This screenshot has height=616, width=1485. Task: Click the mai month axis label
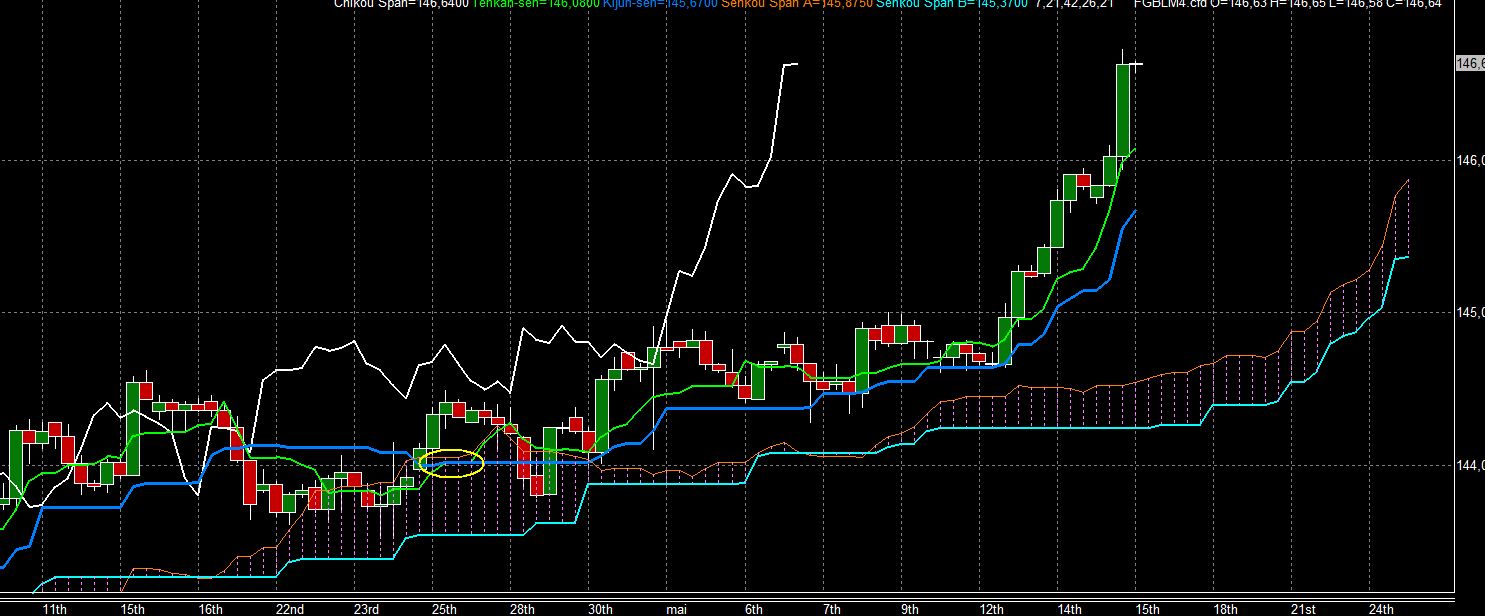(x=677, y=608)
